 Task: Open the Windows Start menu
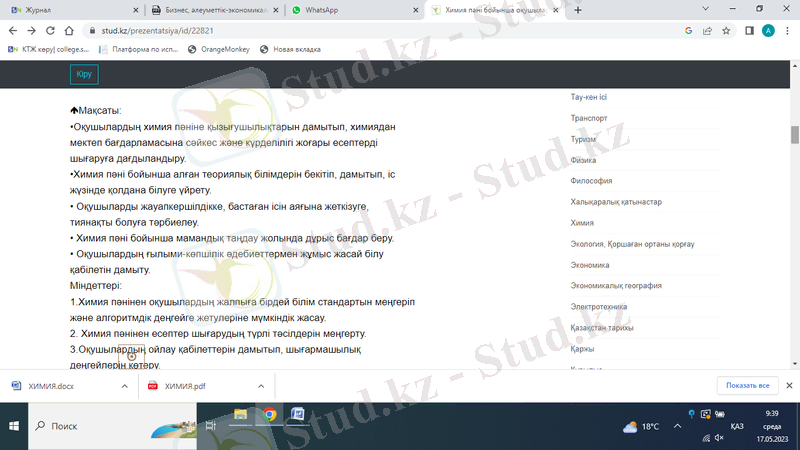pyautogui.click(x=14, y=426)
